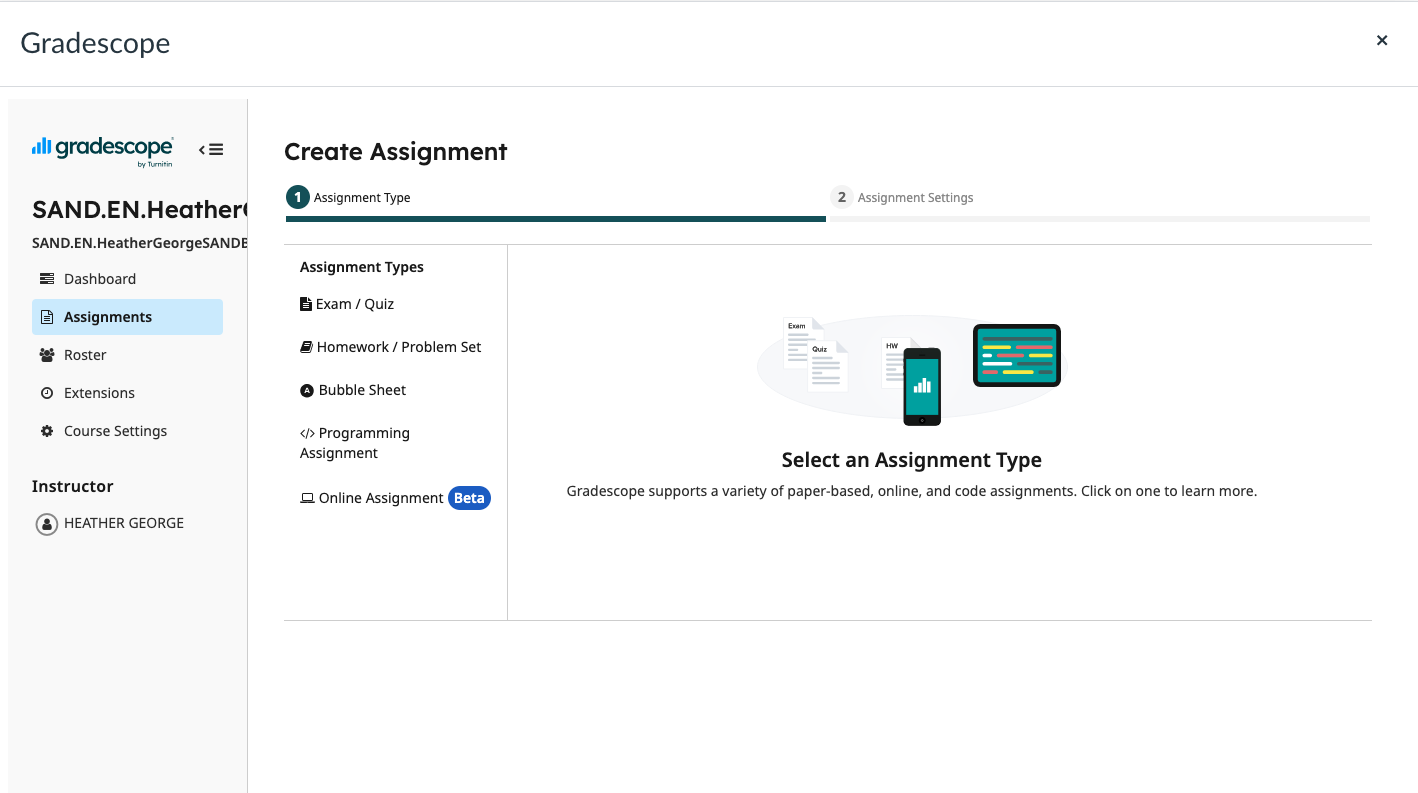The width and height of the screenshot is (1418, 793).
Task: Select step 1 Assignment Type tab
Action: pos(349,198)
